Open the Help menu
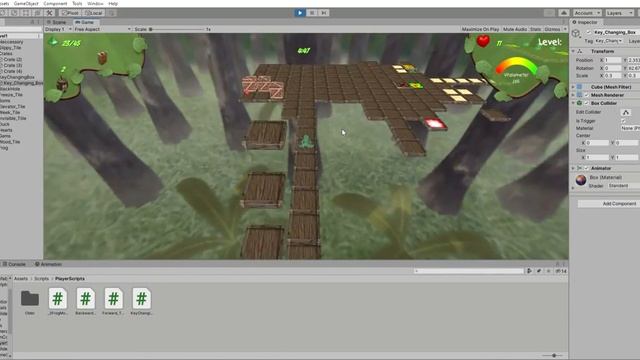640x360 pixels. [x=113, y=3]
